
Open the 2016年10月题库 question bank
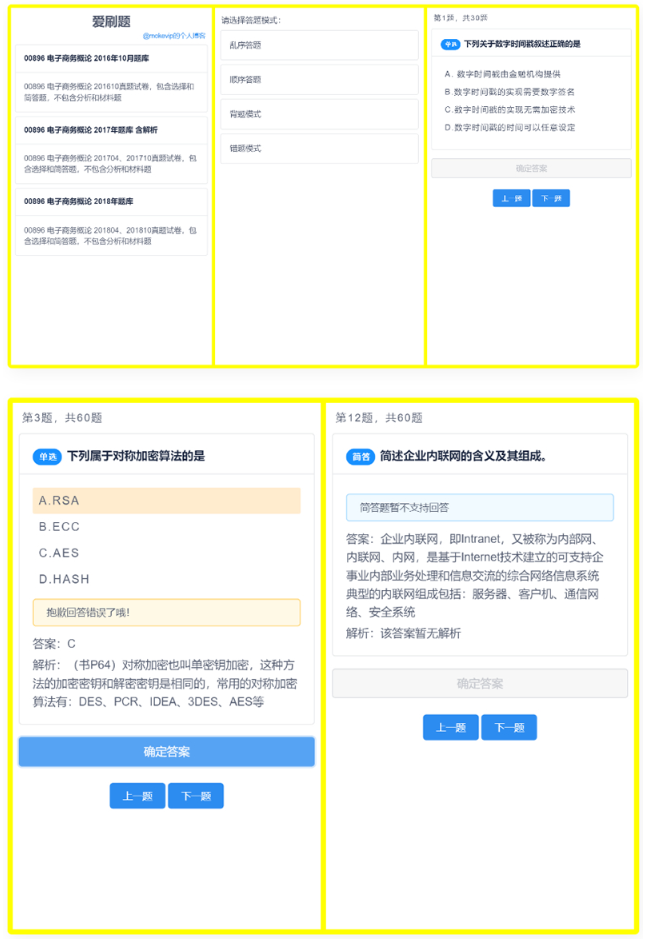click(x=111, y=58)
